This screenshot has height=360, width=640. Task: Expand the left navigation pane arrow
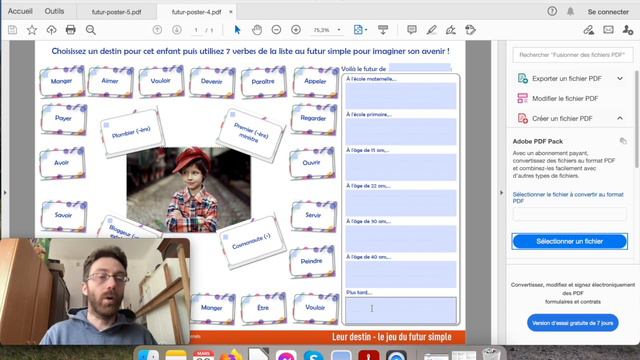pyautogui.click(x=5, y=192)
